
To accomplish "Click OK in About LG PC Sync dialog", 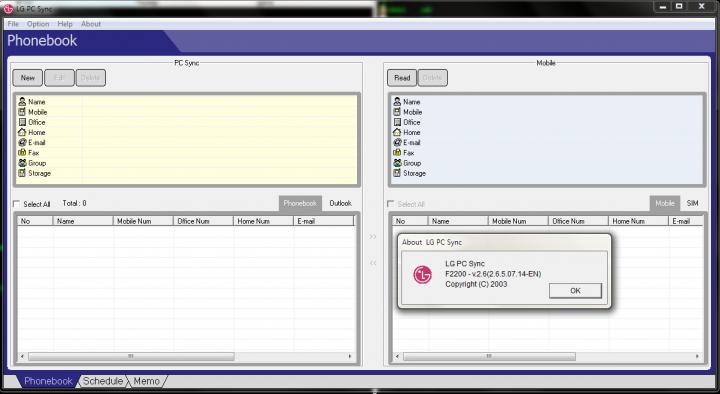I will coord(575,291).
